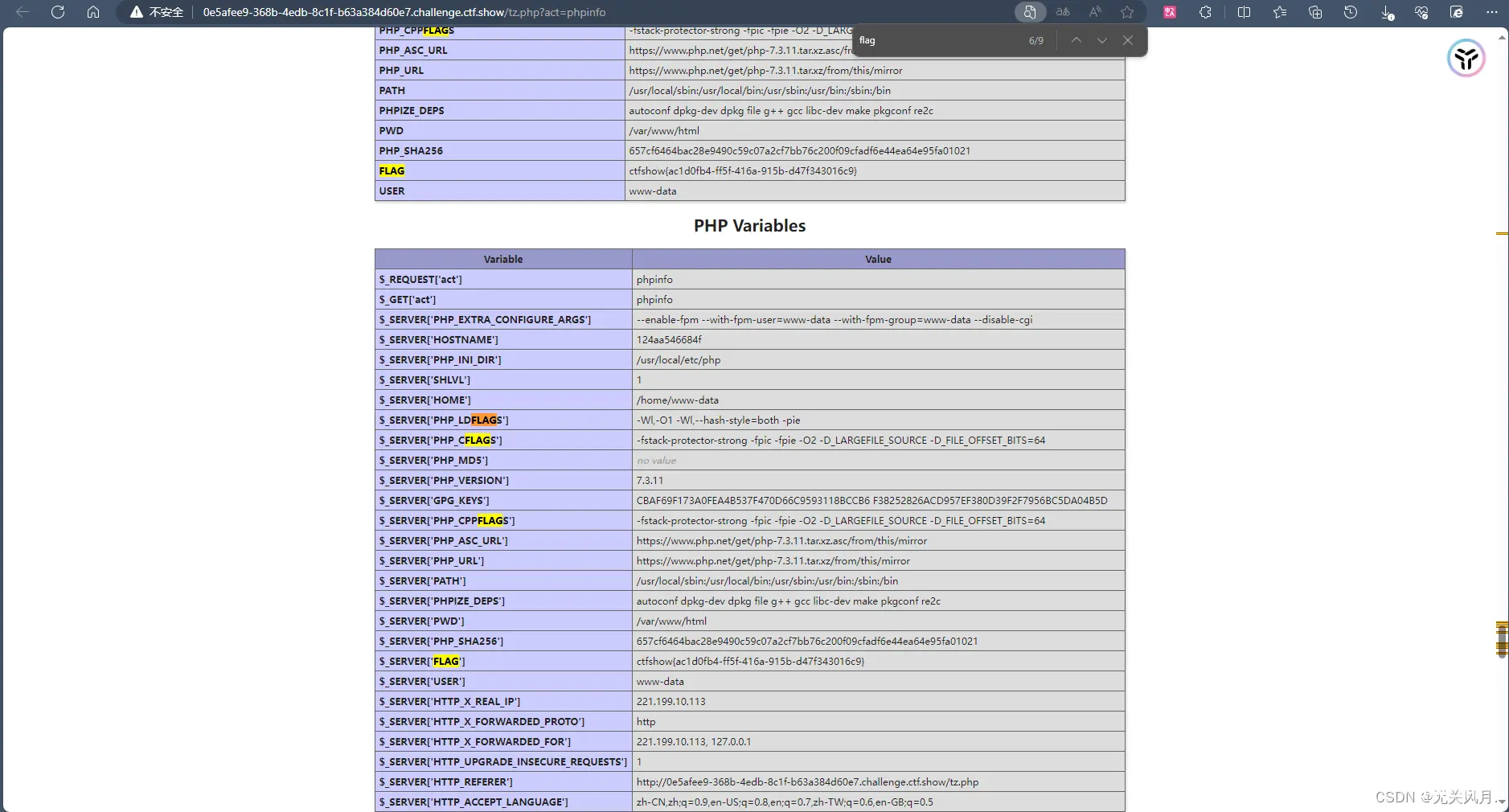Click the $_SERVER['HTTP_UPGRADE_INSECURE_REQUESTS'] label
This screenshot has width=1509, height=812.
click(502, 761)
